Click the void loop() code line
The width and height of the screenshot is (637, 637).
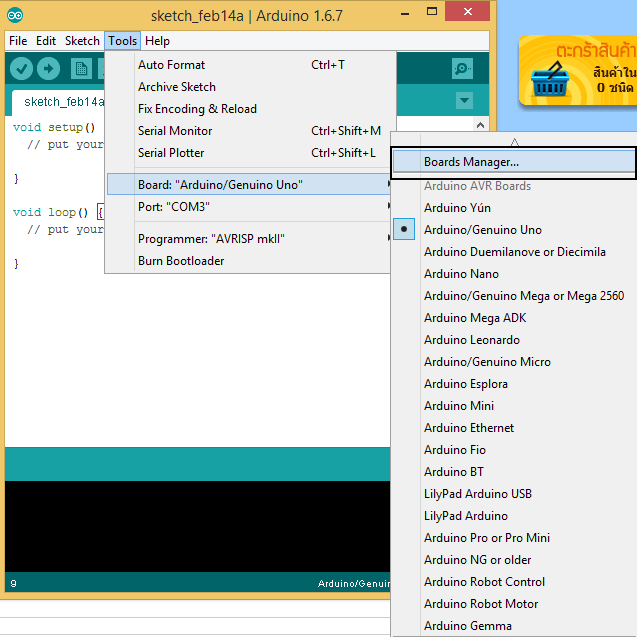(58, 212)
